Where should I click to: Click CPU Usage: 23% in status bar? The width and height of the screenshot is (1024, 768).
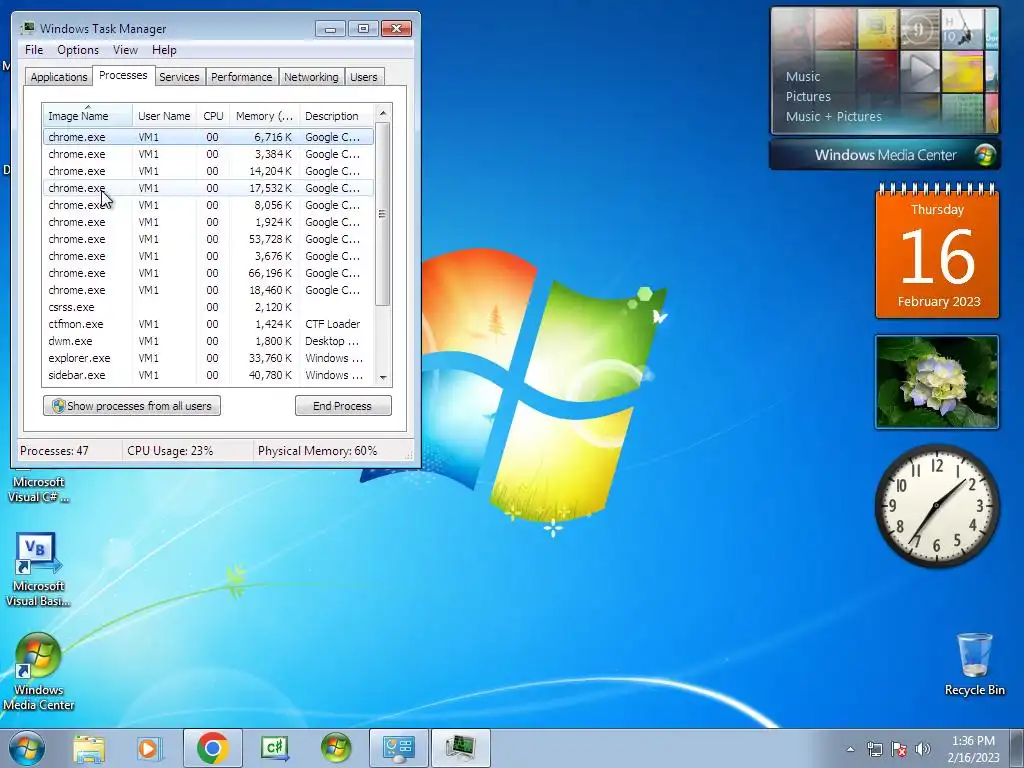coord(170,451)
